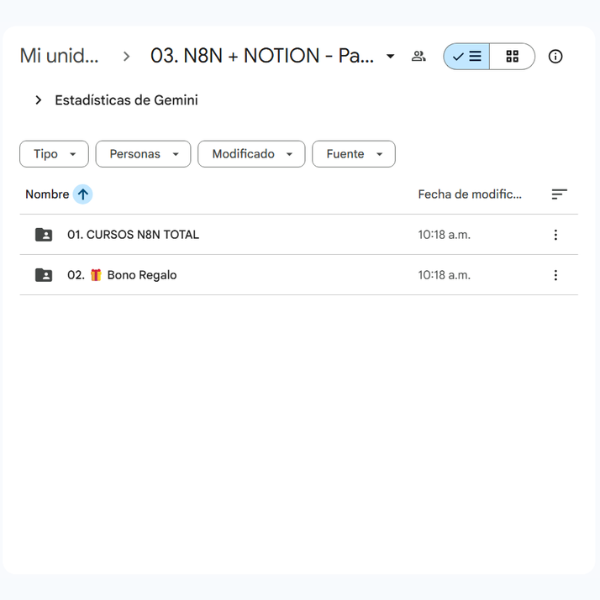Open the Mi unidad breadcrumb
The image size is (600, 600).
click(59, 56)
